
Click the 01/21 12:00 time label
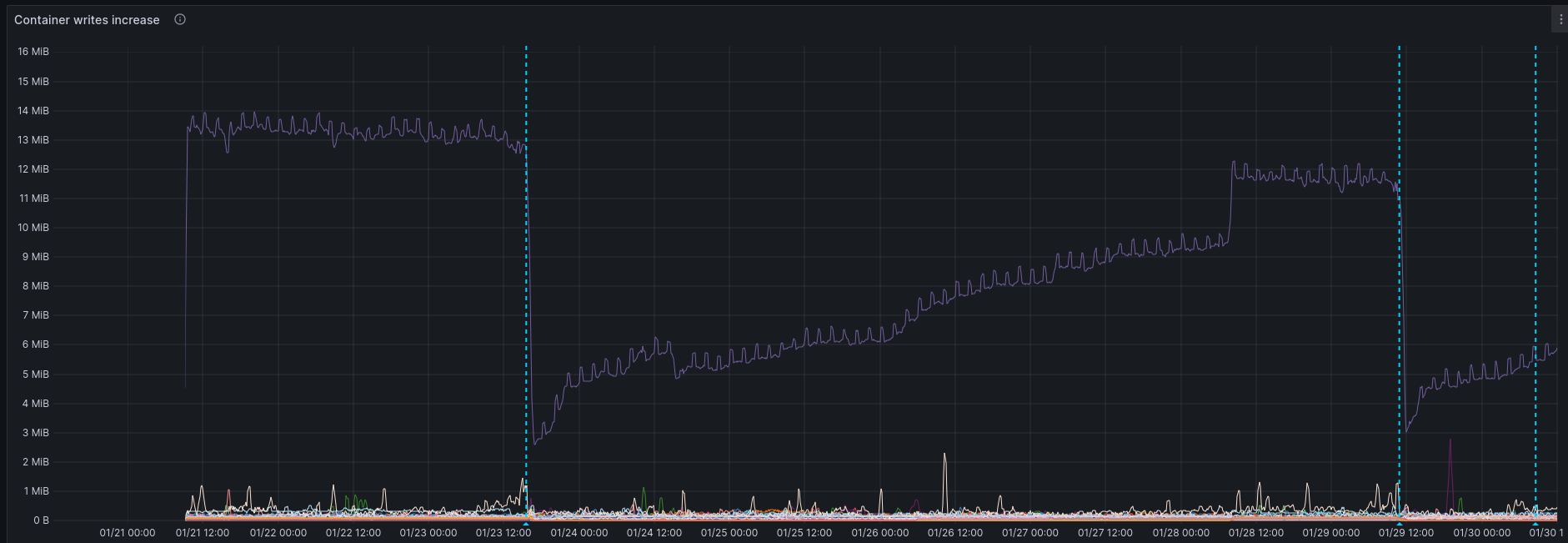coord(203,533)
